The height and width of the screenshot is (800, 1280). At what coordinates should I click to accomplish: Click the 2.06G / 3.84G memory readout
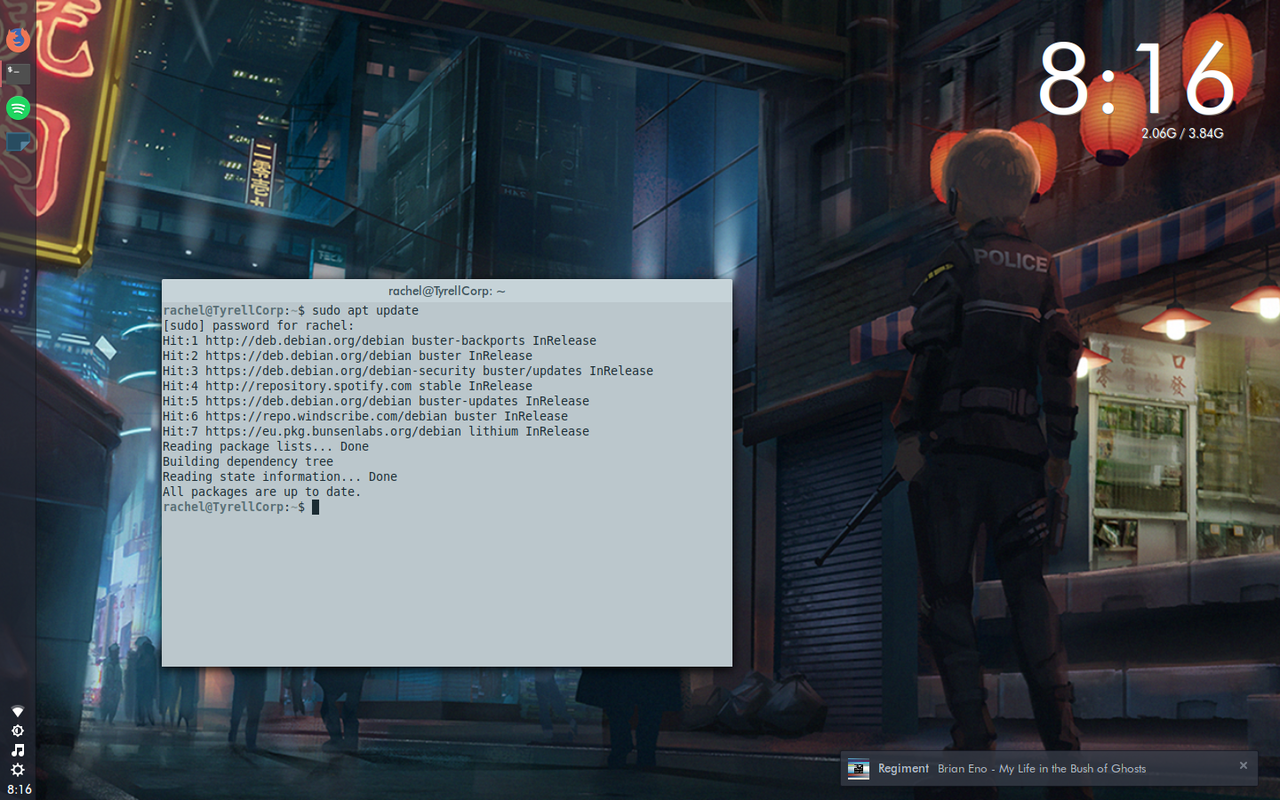pos(1182,133)
